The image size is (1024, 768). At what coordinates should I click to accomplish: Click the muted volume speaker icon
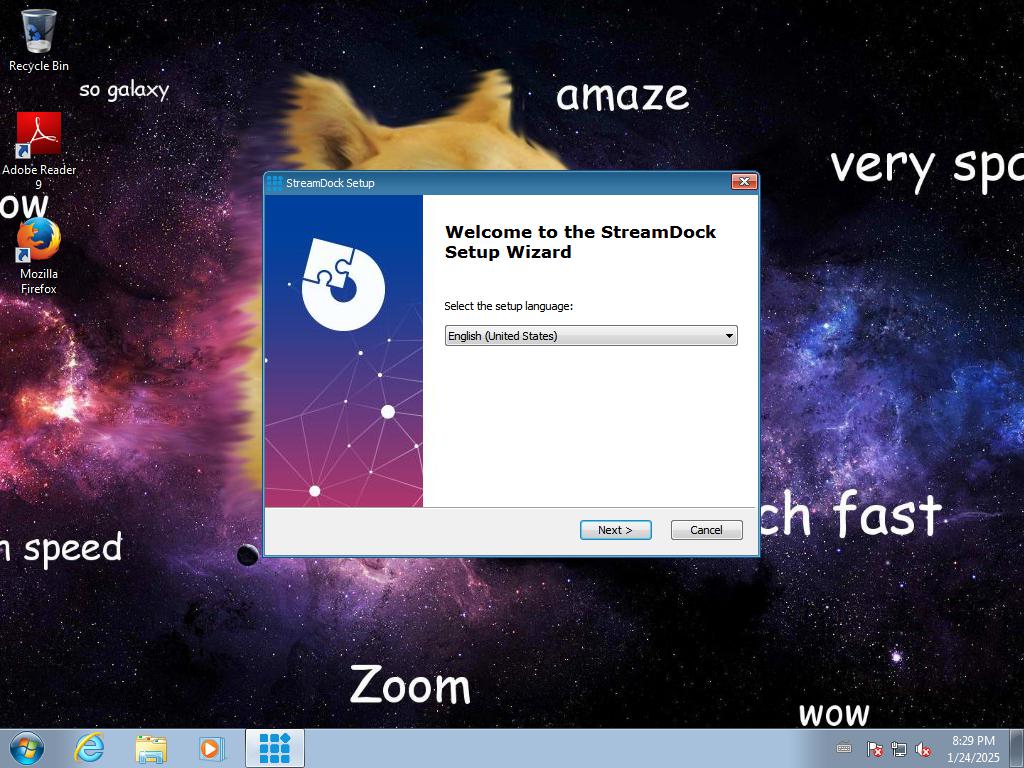pos(923,748)
